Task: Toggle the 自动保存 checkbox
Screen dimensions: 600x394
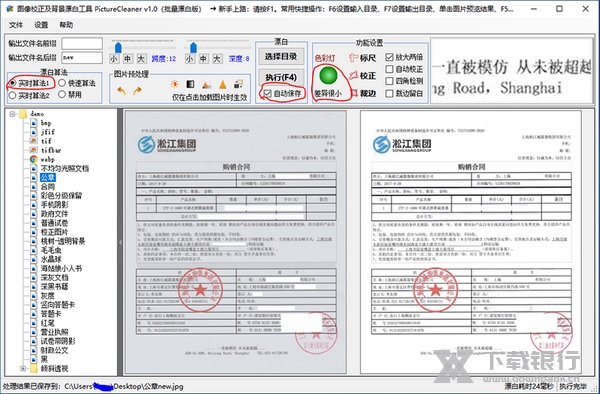Action: (x=267, y=93)
